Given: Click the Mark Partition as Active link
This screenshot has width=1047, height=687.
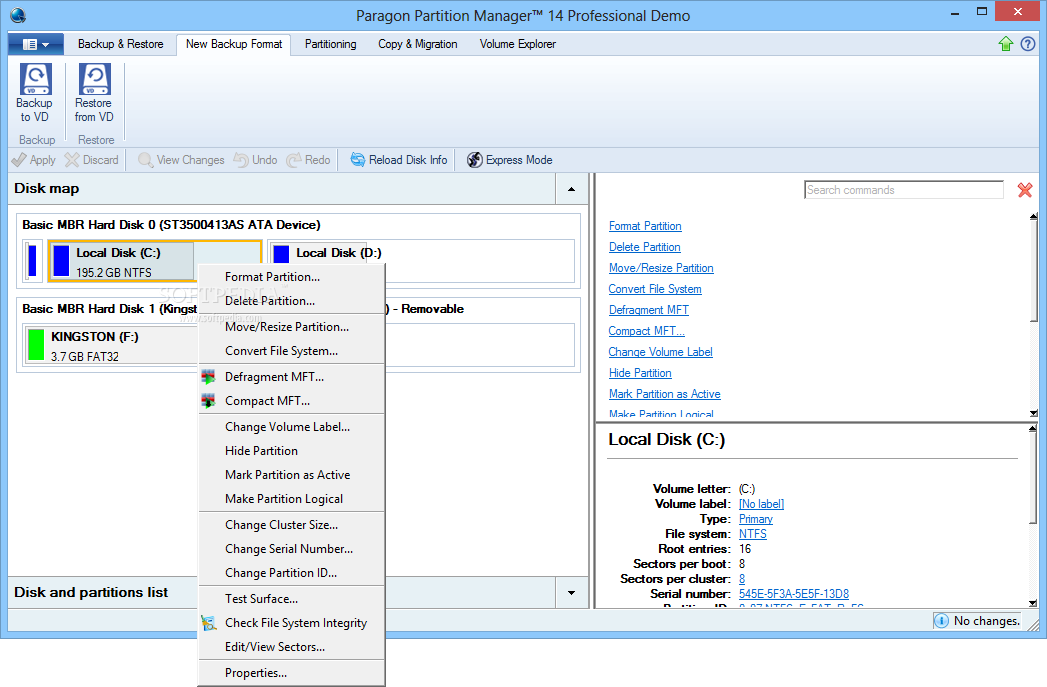Looking at the screenshot, I should point(664,394).
